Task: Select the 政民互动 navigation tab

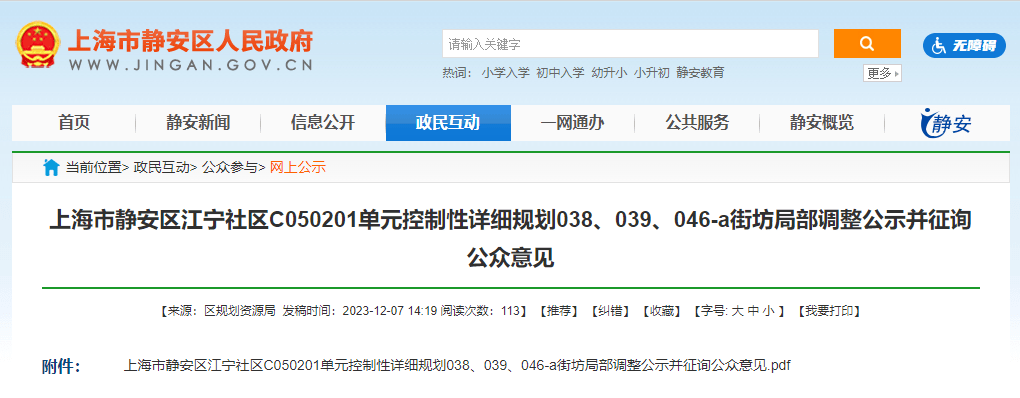Action: pyautogui.click(x=448, y=122)
